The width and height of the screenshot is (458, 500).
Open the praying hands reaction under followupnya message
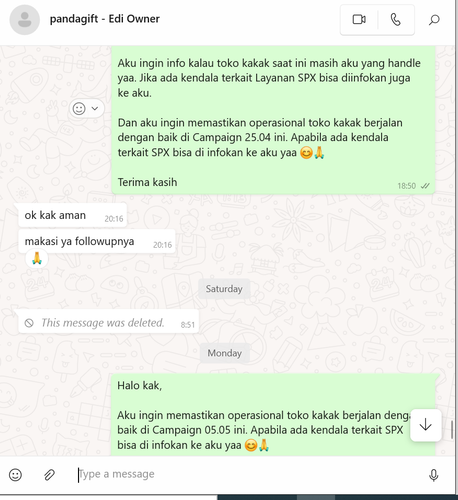pyautogui.click(x=37, y=258)
